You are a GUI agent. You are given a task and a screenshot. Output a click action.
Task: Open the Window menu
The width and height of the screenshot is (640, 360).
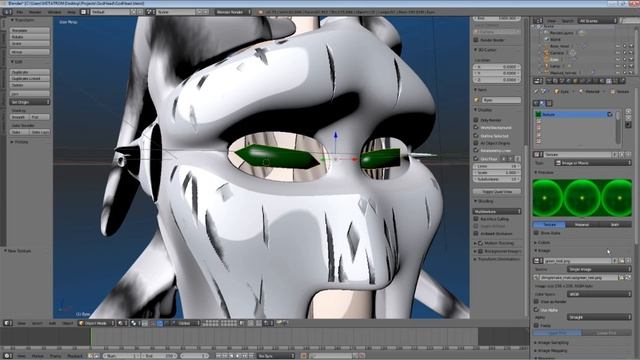click(x=54, y=12)
